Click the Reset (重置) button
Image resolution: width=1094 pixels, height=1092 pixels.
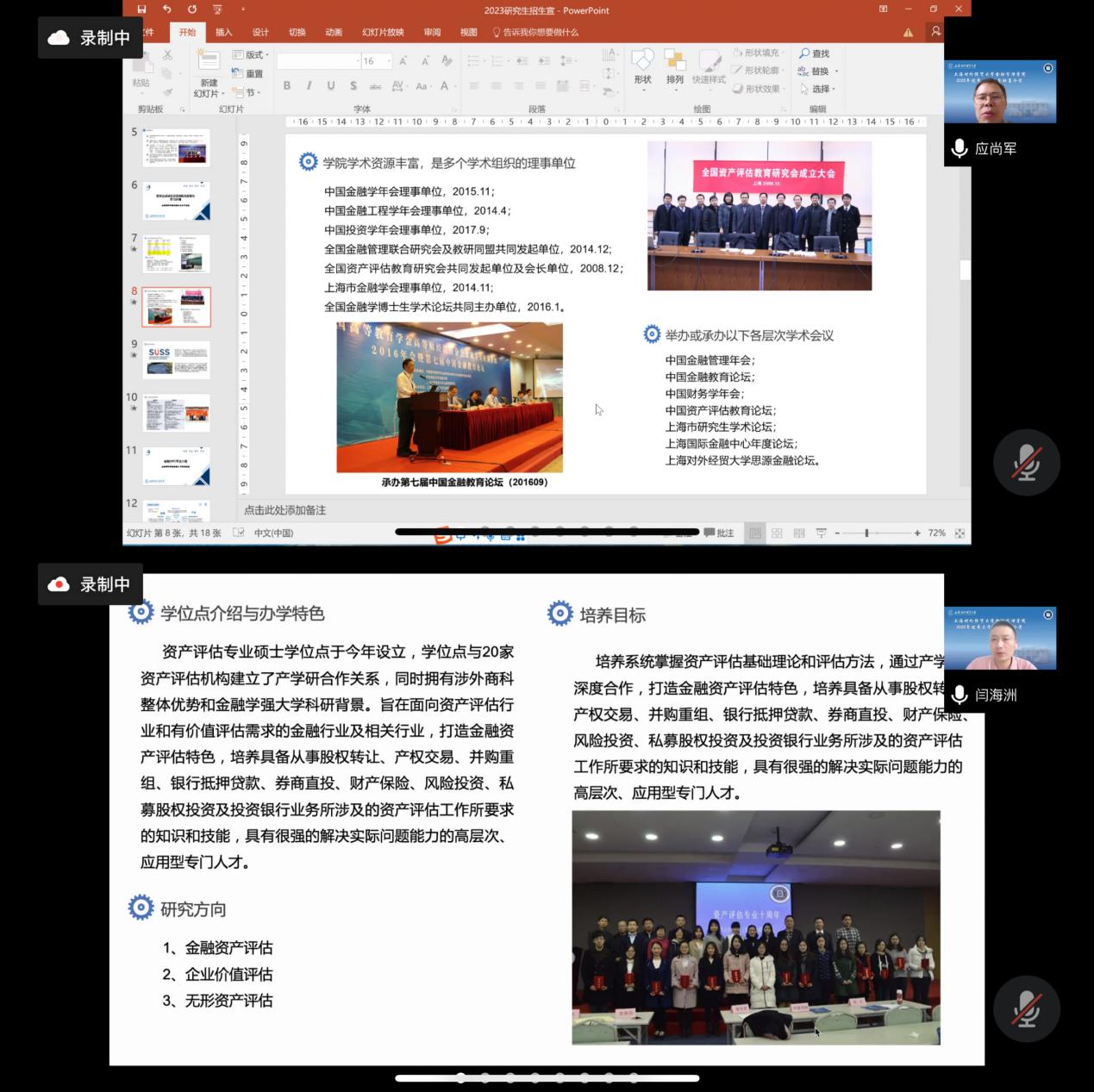click(x=248, y=74)
